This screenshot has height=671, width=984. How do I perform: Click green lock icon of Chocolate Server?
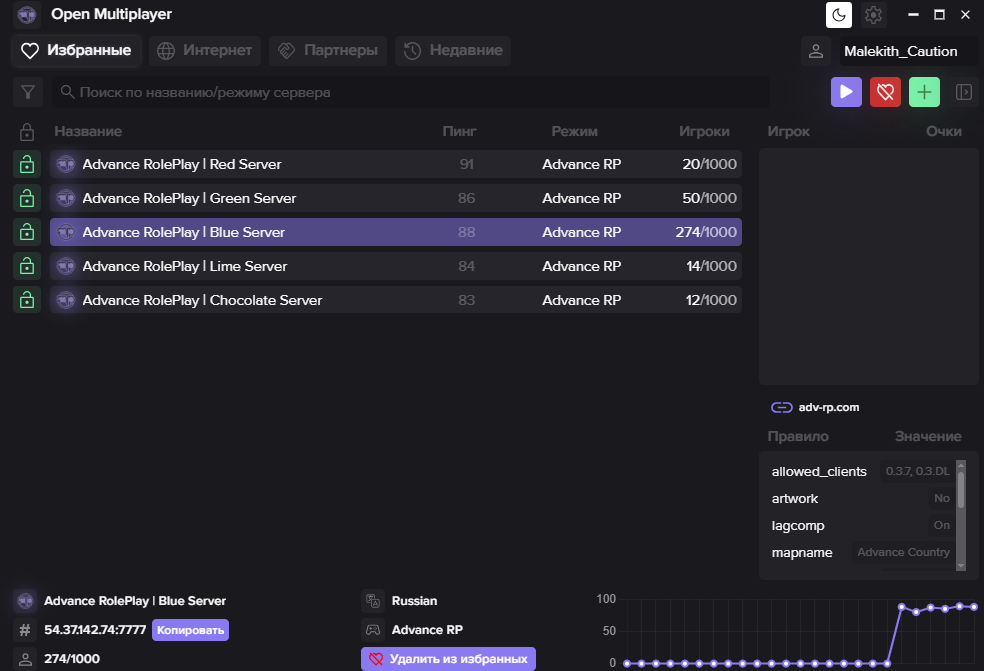[x=26, y=300]
